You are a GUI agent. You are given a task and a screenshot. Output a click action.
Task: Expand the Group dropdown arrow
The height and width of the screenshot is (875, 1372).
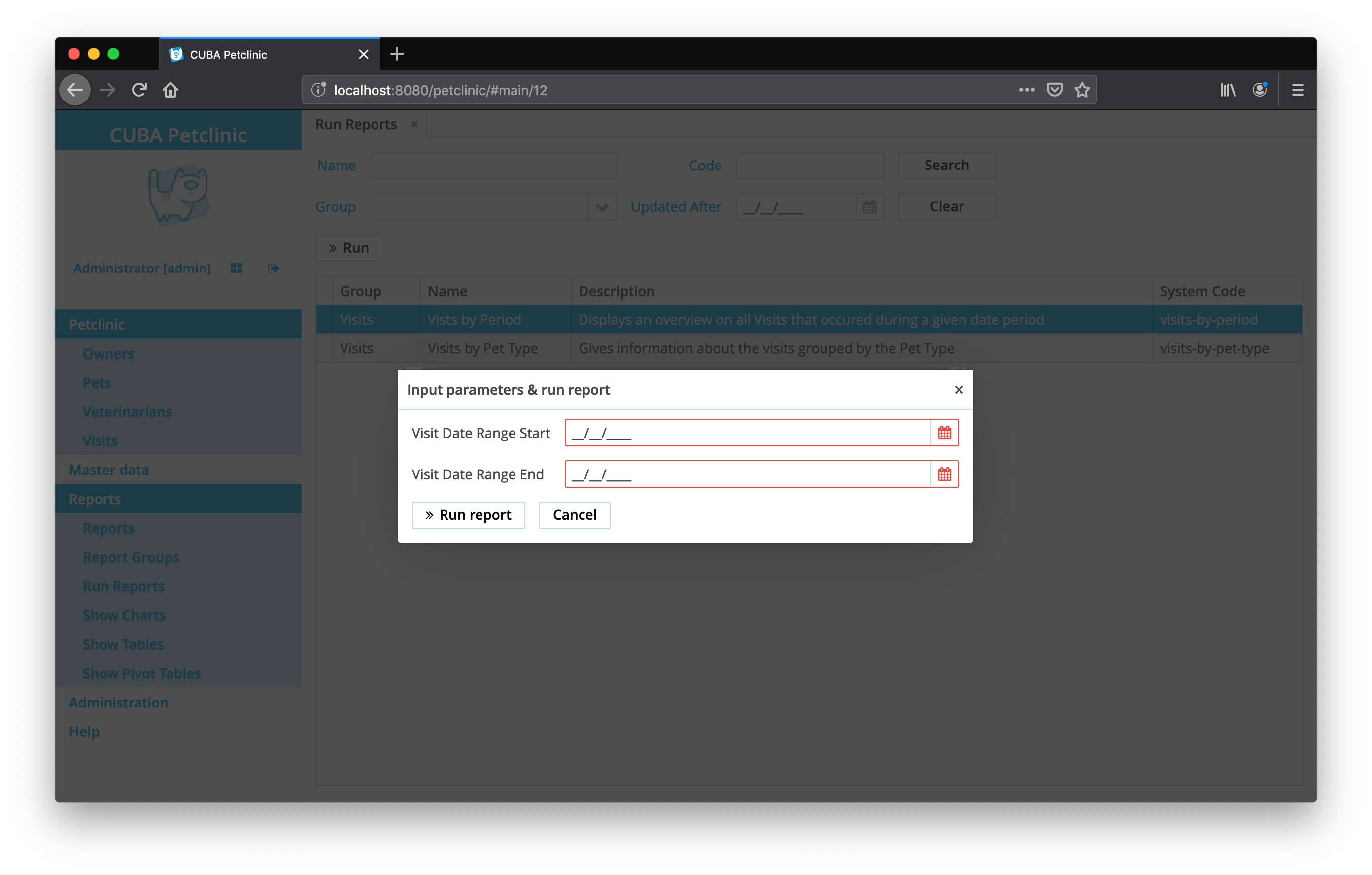pyautogui.click(x=602, y=207)
